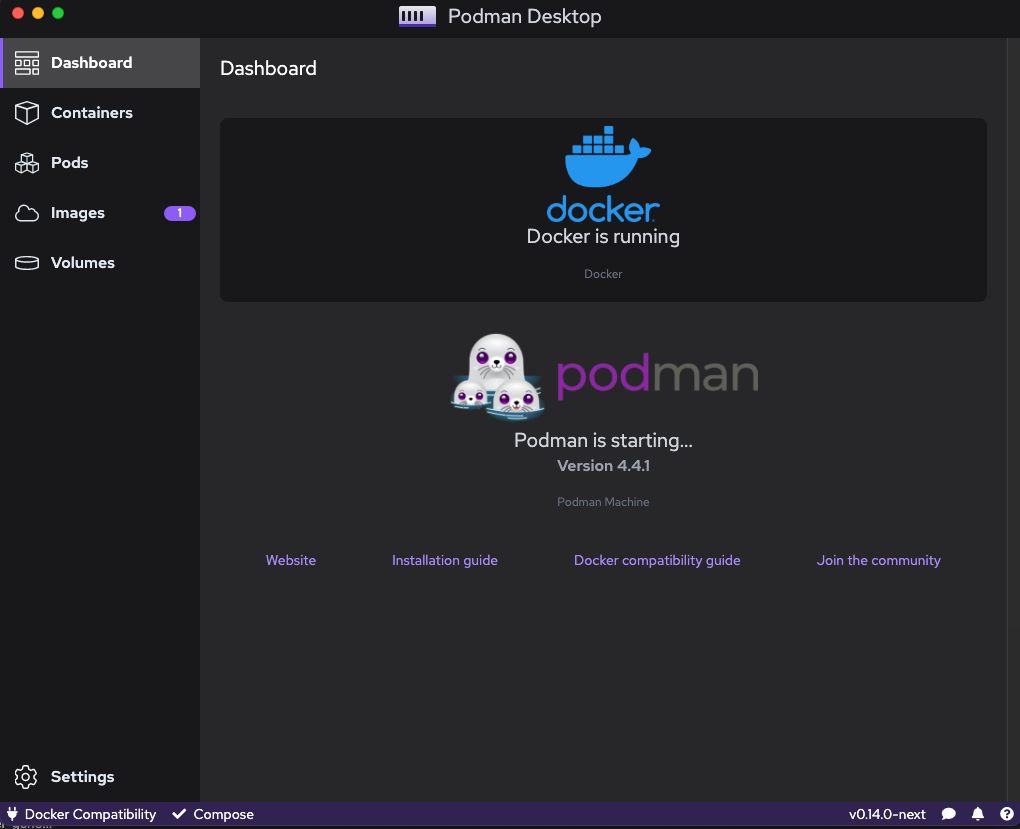Click the Compose checkmark status item
The height and width of the screenshot is (829, 1020).
(x=213, y=813)
